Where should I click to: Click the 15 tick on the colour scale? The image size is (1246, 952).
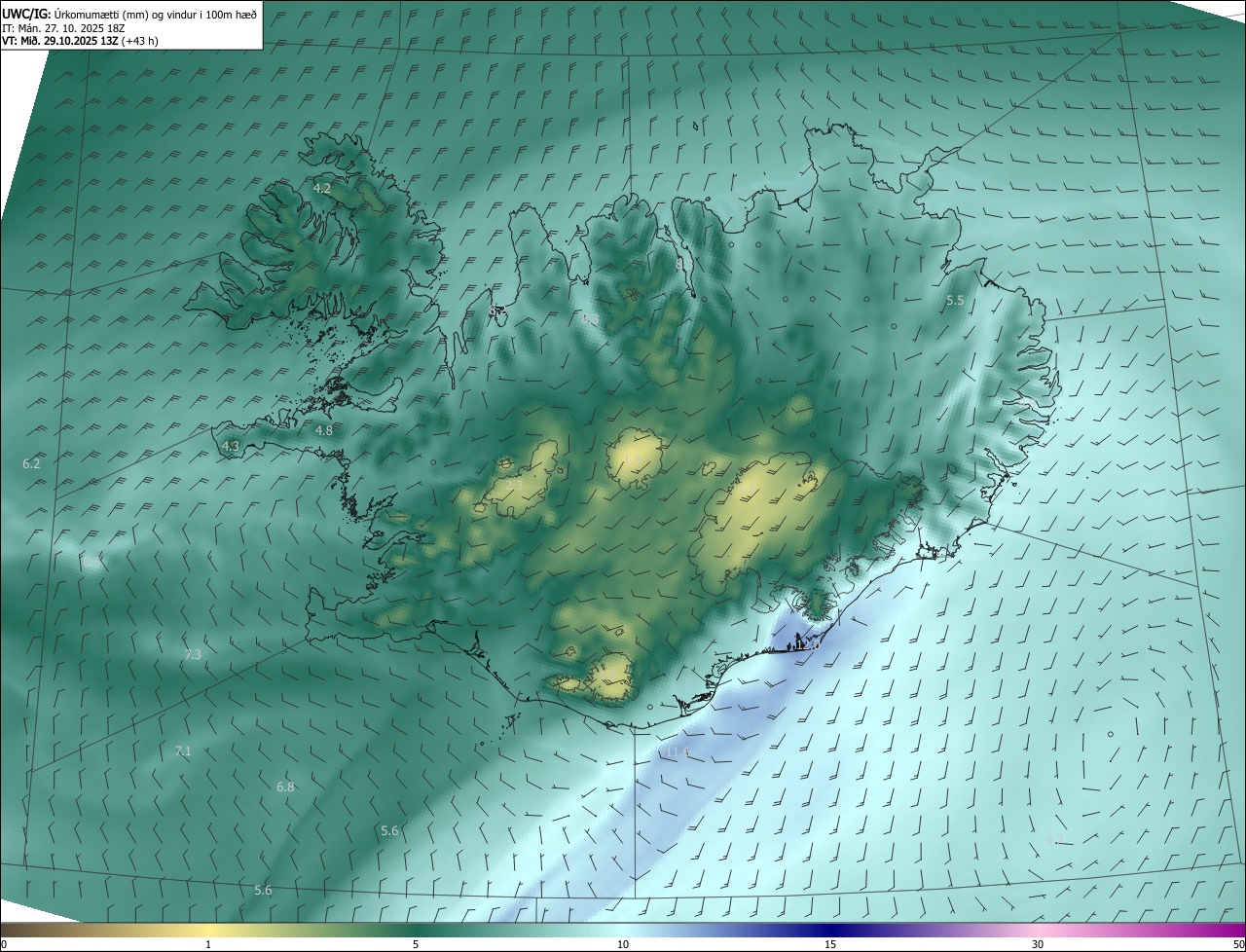click(830, 945)
